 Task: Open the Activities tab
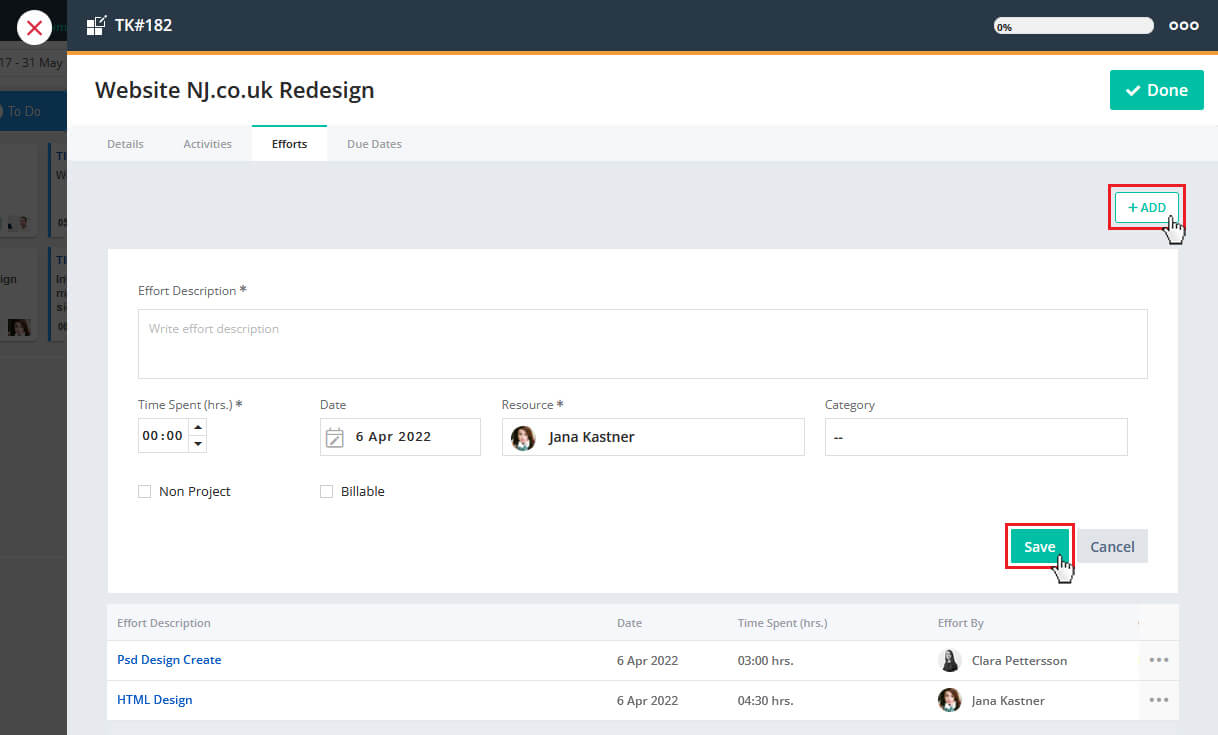(207, 144)
